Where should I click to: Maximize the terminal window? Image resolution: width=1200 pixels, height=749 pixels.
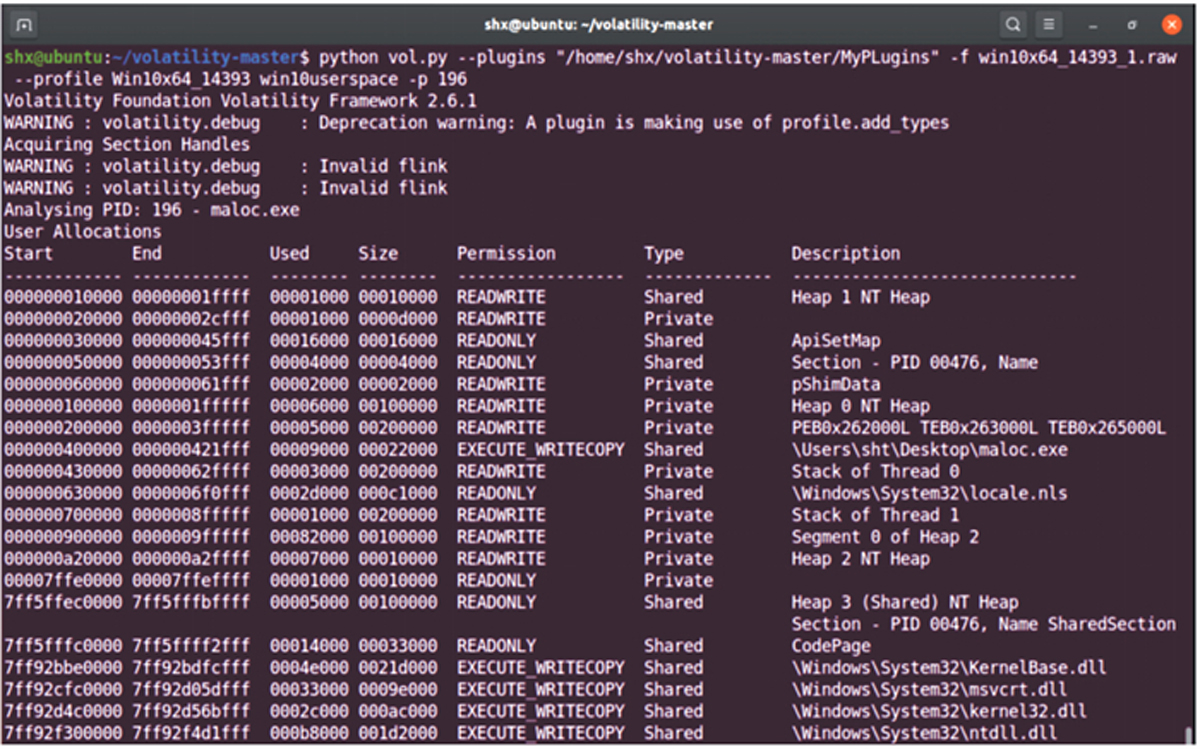tap(1132, 24)
